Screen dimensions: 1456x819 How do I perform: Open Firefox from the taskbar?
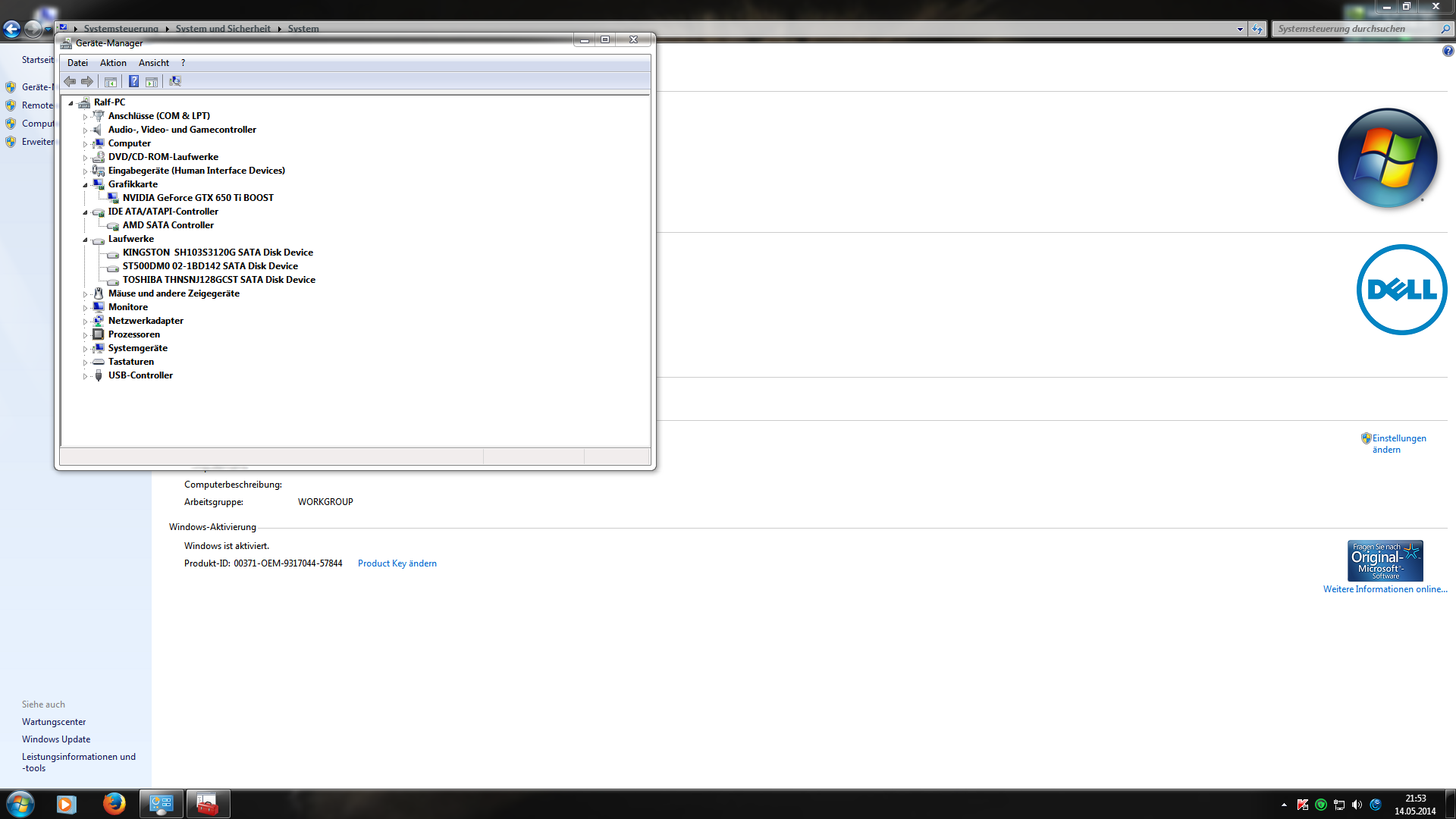tap(114, 804)
